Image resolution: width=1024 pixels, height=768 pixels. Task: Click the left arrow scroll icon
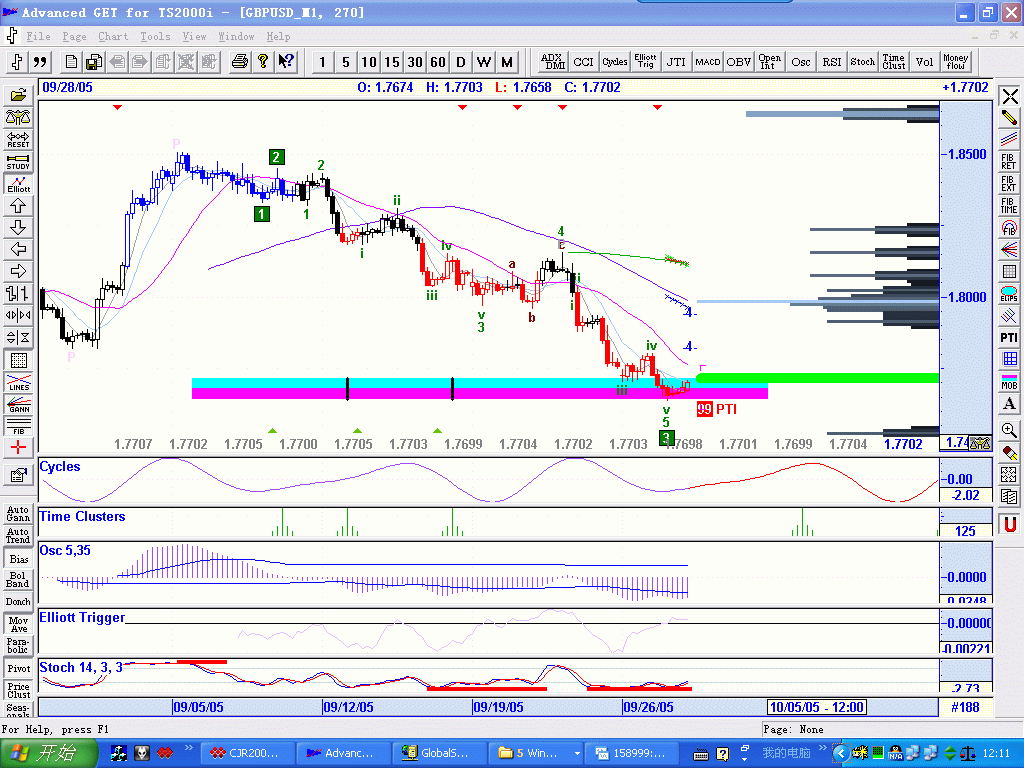[x=18, y=249]
